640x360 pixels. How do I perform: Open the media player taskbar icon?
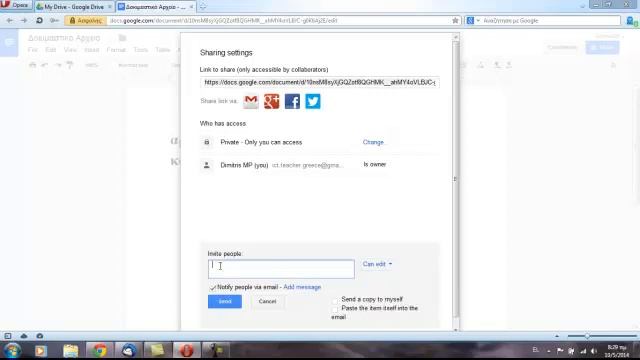[41, 351]
